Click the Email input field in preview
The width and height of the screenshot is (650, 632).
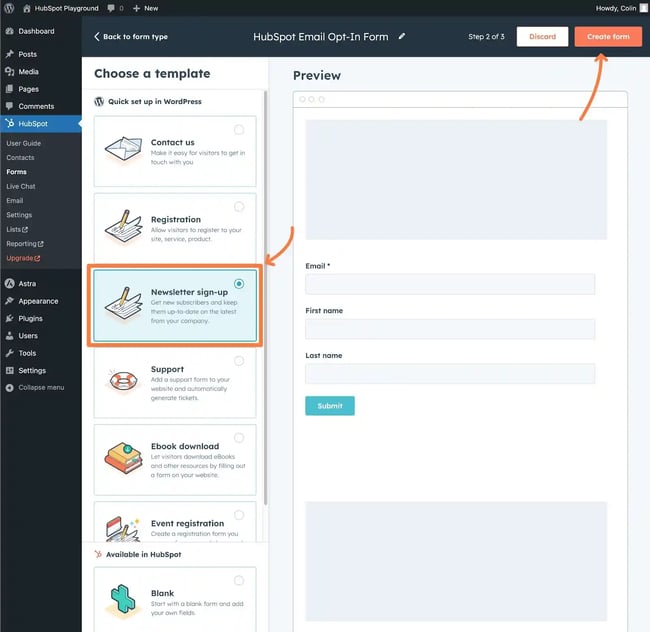coord(450,284)
